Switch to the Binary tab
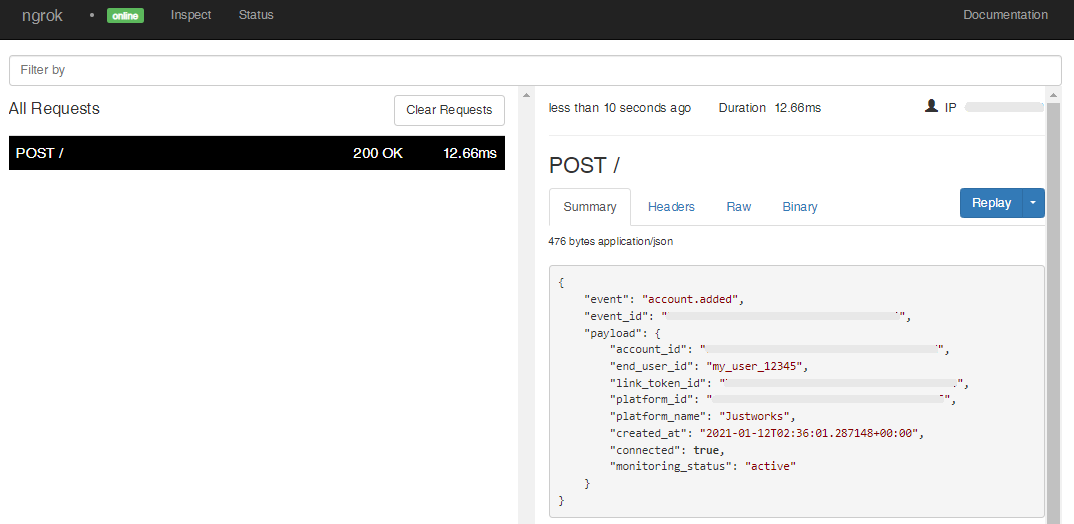The image size is (1074, 524). click(800, 207)
